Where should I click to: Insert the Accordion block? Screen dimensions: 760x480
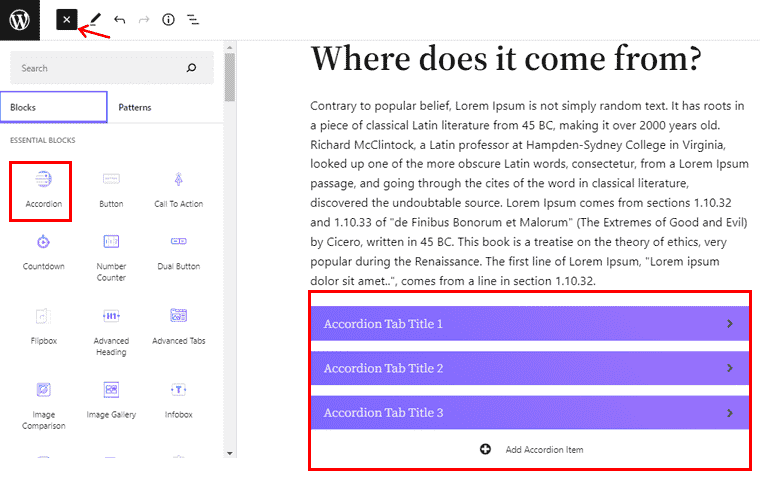pos(44,190)
